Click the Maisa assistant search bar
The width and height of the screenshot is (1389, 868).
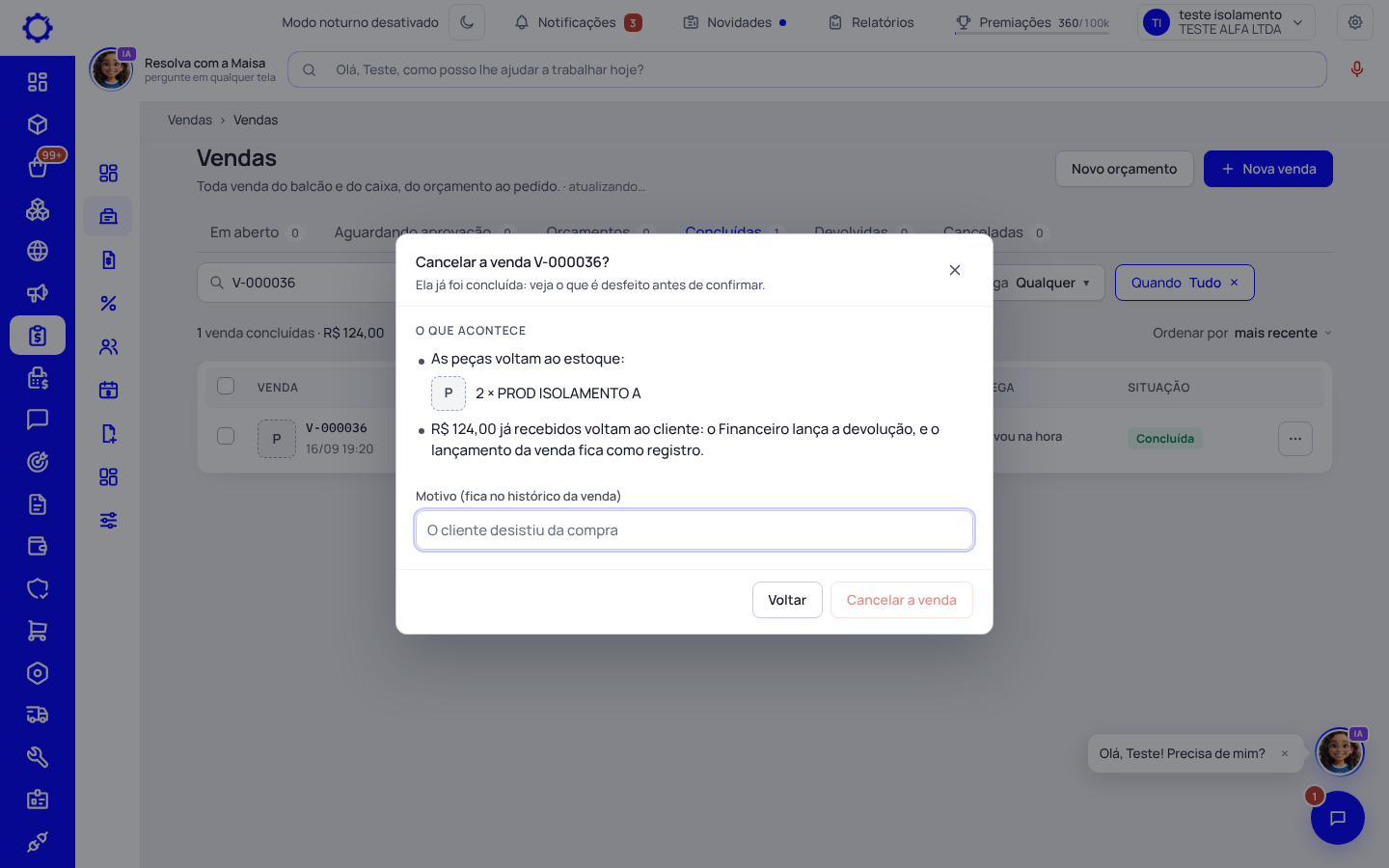click(807, 69)
